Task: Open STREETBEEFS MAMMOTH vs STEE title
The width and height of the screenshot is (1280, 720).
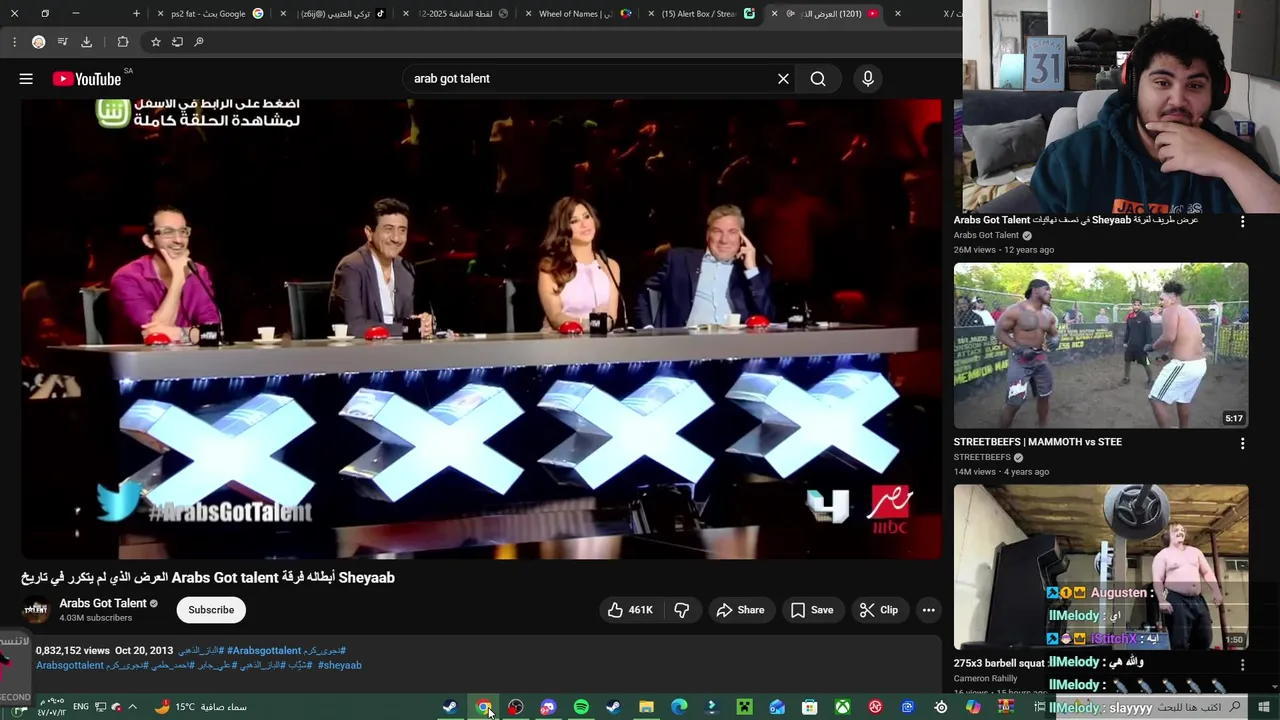Action: click(x=1037, y=442)
